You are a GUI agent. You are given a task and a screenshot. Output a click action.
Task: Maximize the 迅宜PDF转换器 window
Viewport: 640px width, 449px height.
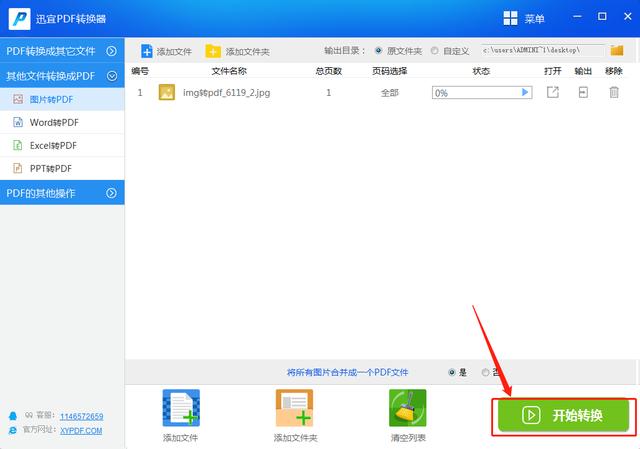click(x=602, y=16)
